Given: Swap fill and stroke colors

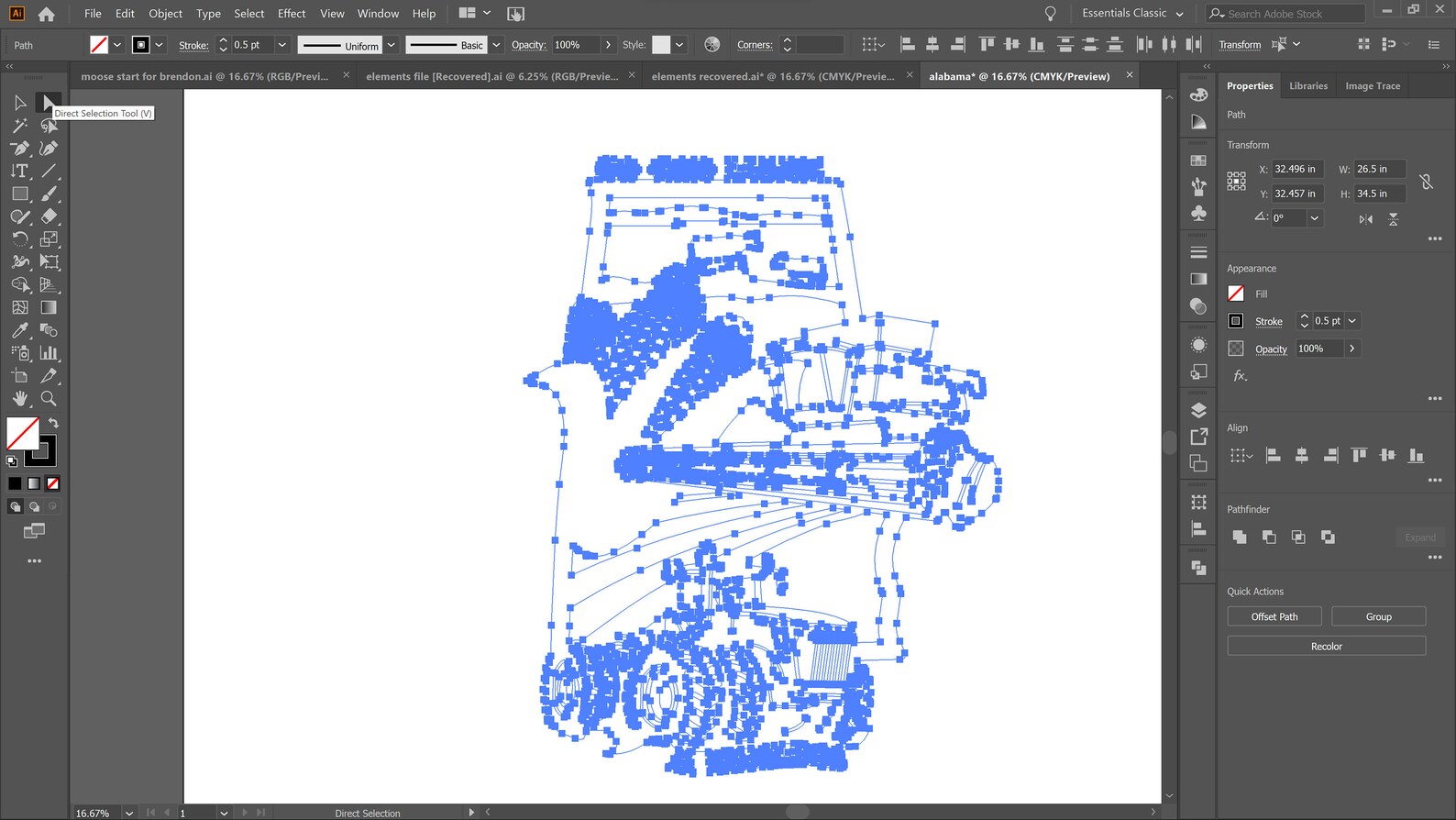Looking at the screenshot, I should tap(53, 423).
